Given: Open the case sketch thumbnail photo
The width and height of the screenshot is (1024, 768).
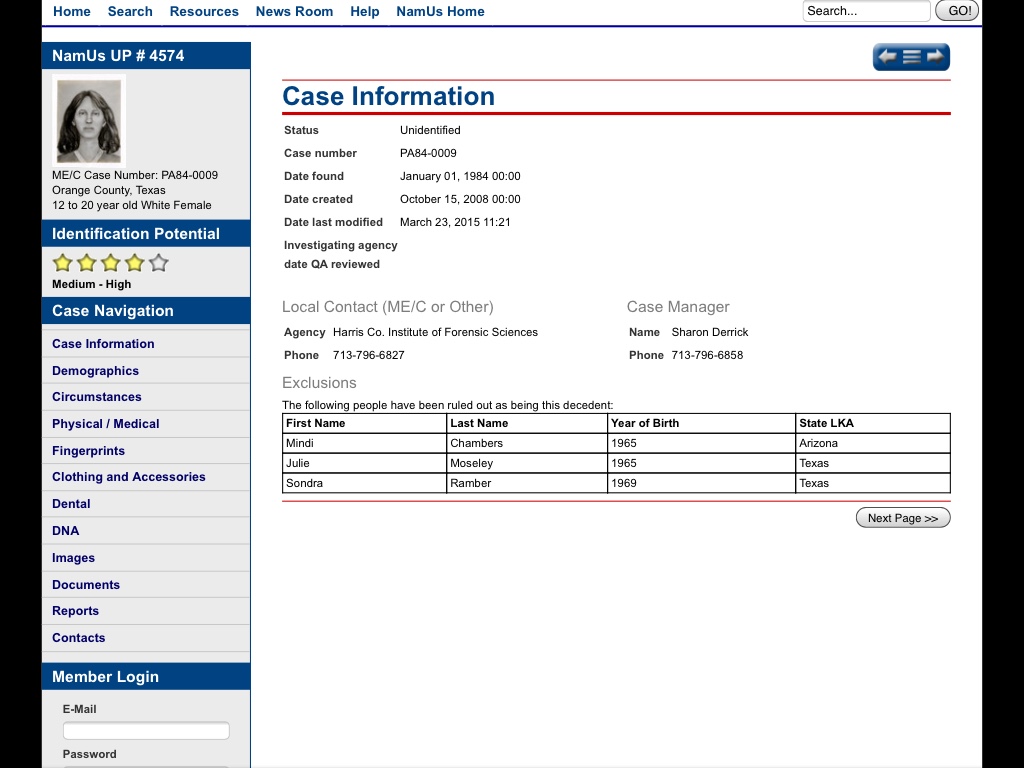Looking at the screenshot, I should point(89,121).
